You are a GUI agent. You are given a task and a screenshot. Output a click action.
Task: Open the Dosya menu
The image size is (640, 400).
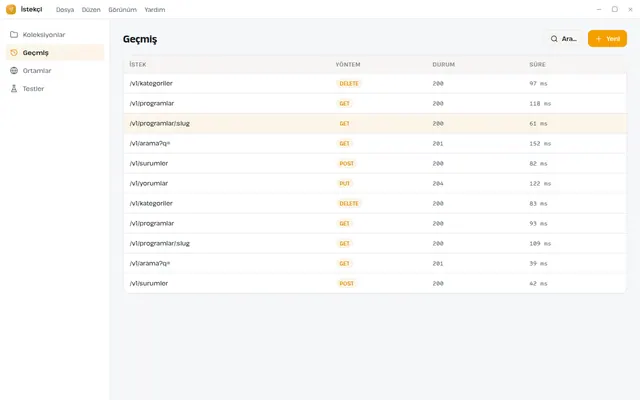coord(65,9)
